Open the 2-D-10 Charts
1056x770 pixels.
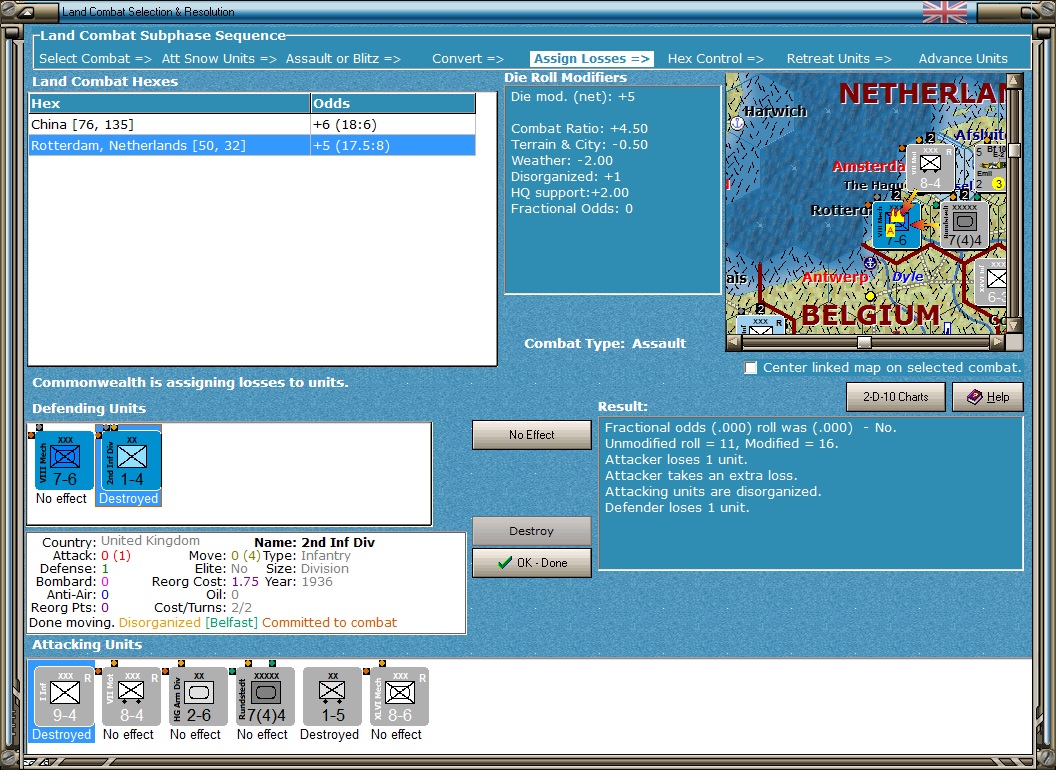click(x=895, y=397)
